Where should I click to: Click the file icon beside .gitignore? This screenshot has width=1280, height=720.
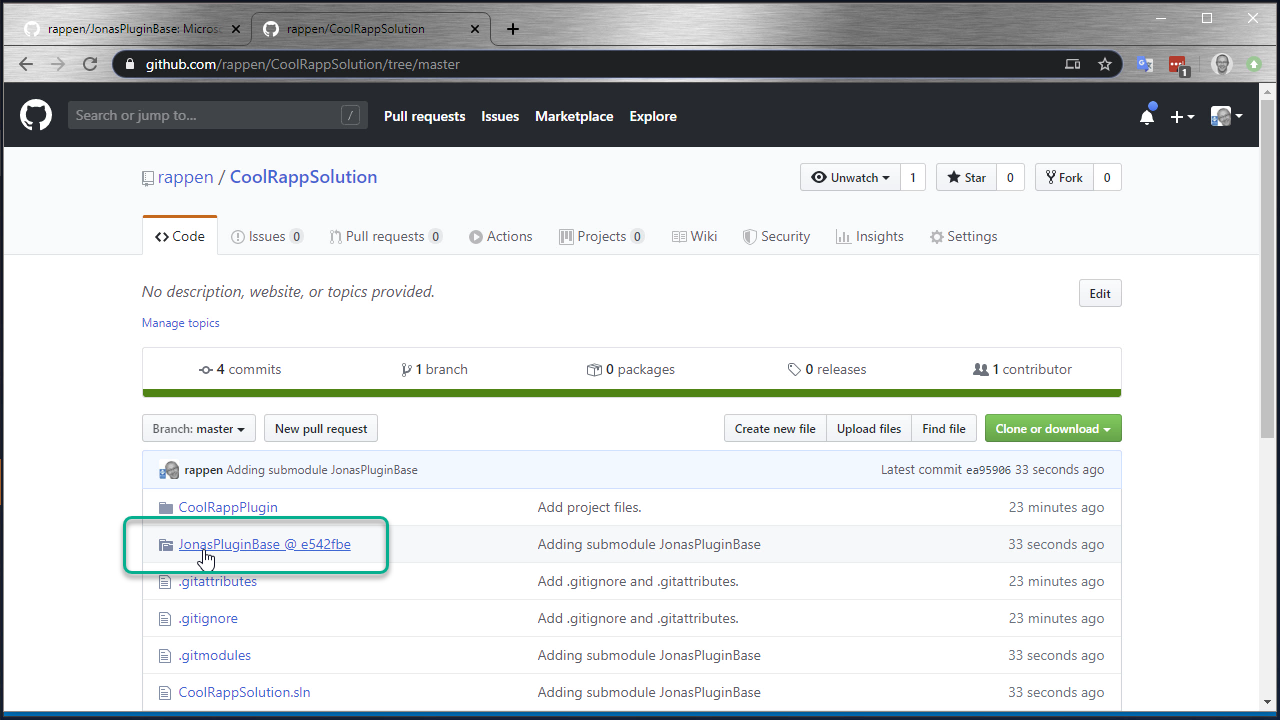click(x=166, y=619)
